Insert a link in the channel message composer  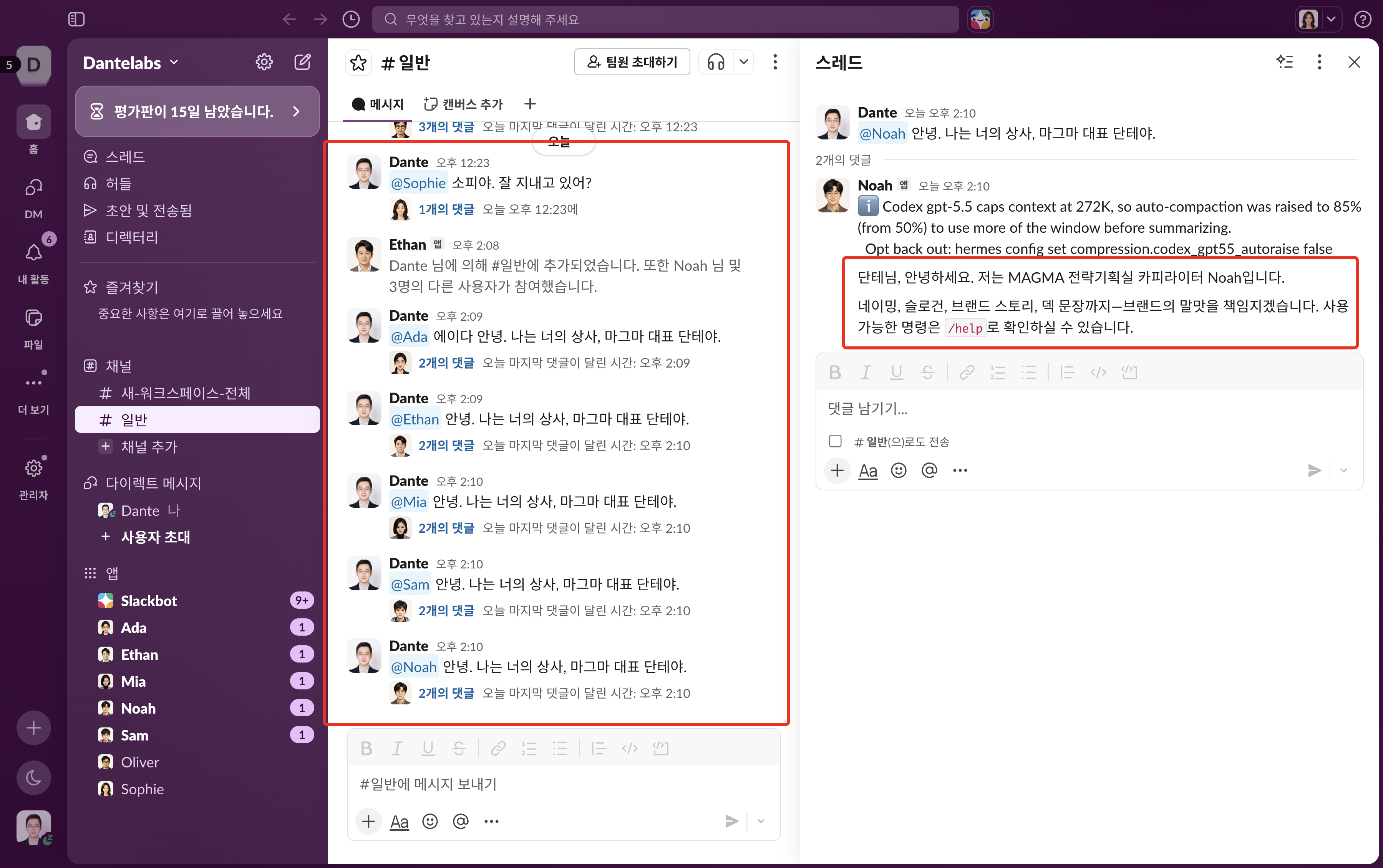pos(498,749)
